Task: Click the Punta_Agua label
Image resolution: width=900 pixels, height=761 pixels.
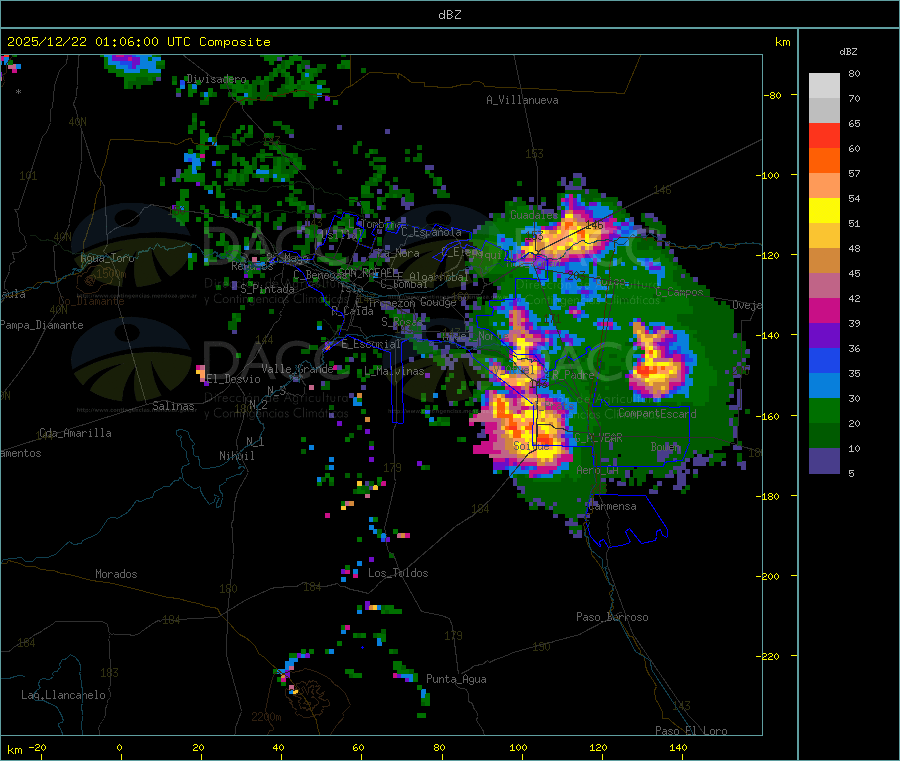Action: [456, 680]
